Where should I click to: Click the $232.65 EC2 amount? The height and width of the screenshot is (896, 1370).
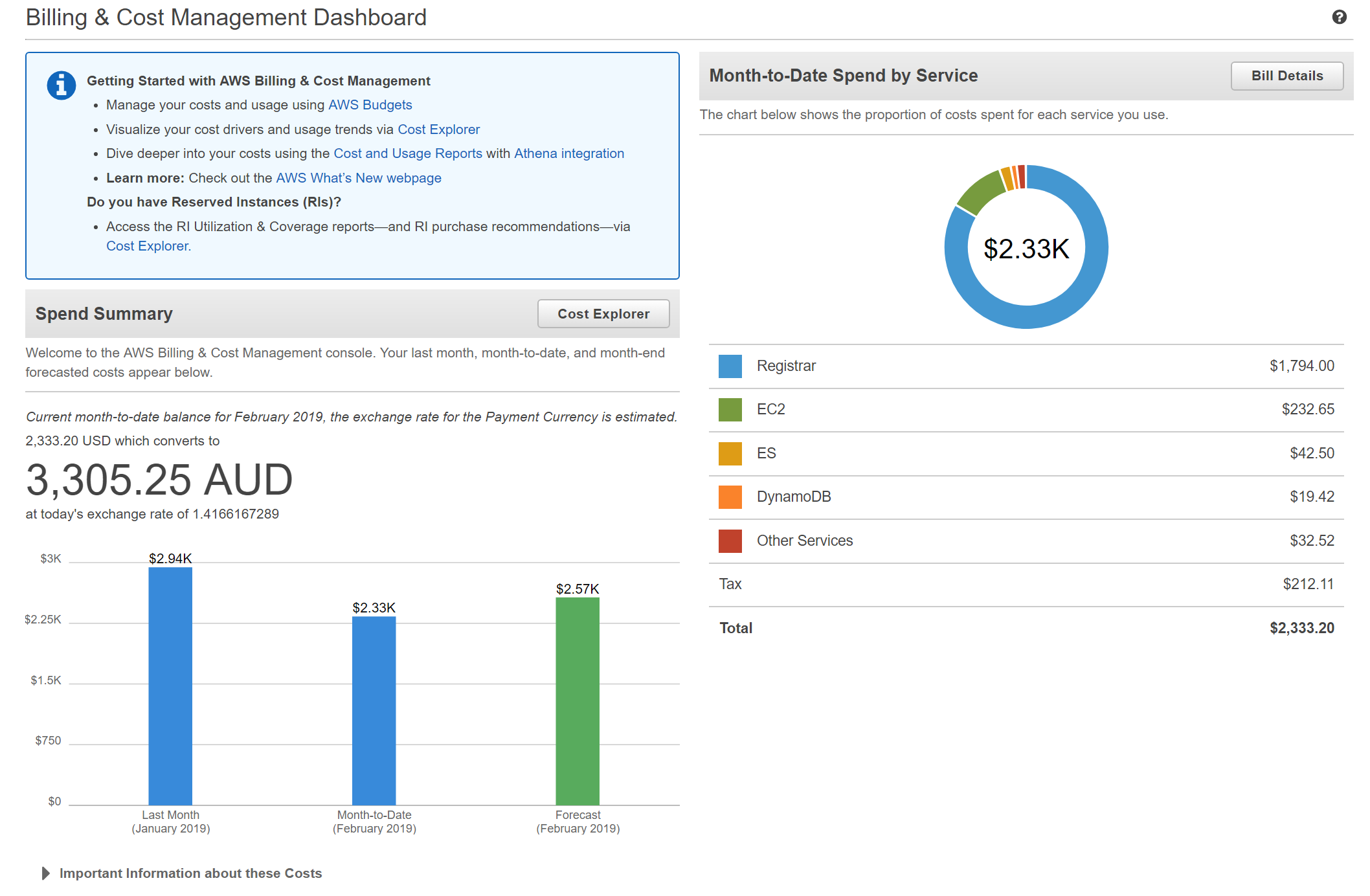click(1308, 410)
